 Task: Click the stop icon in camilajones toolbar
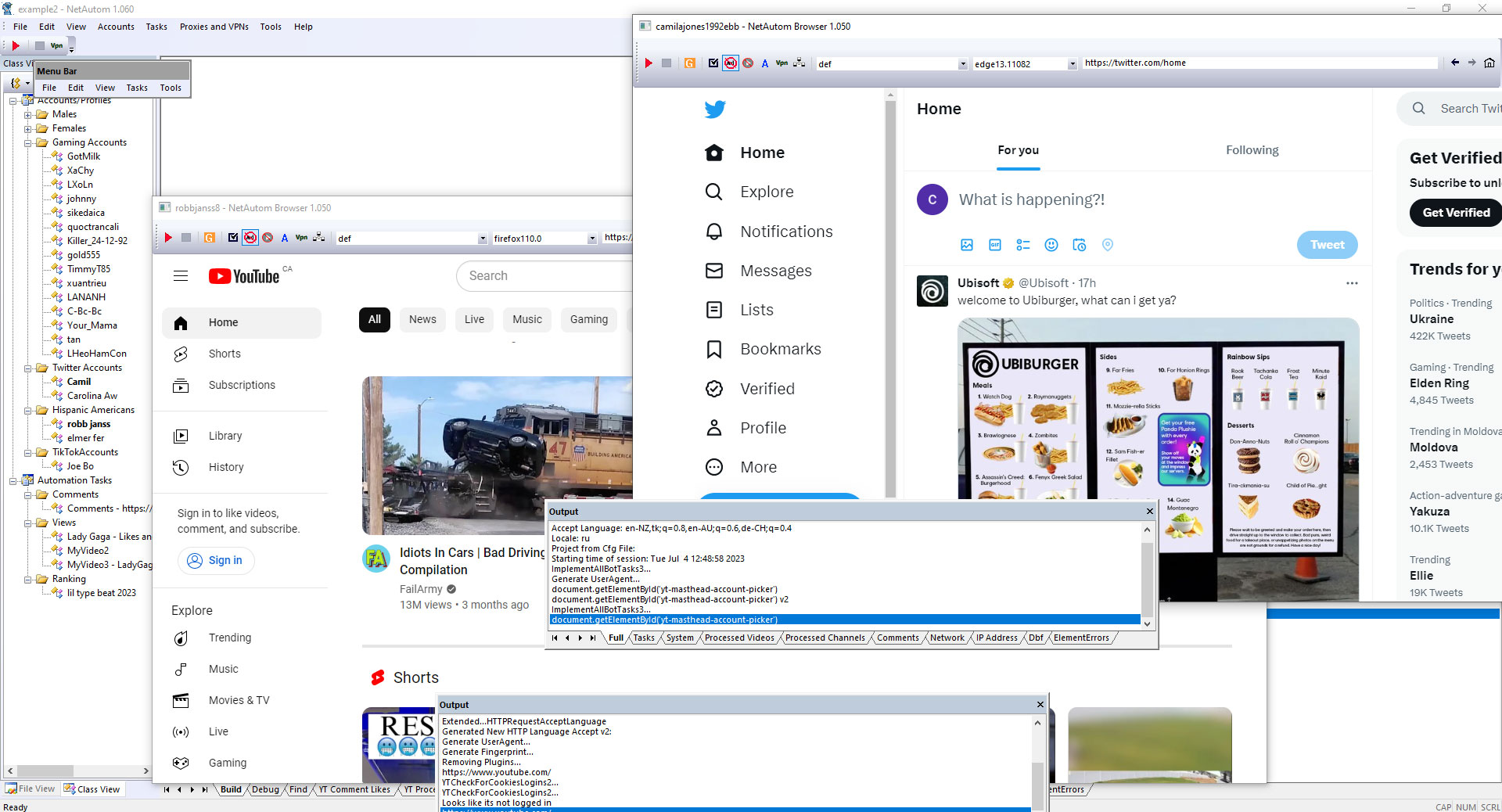tap(667, 63)
